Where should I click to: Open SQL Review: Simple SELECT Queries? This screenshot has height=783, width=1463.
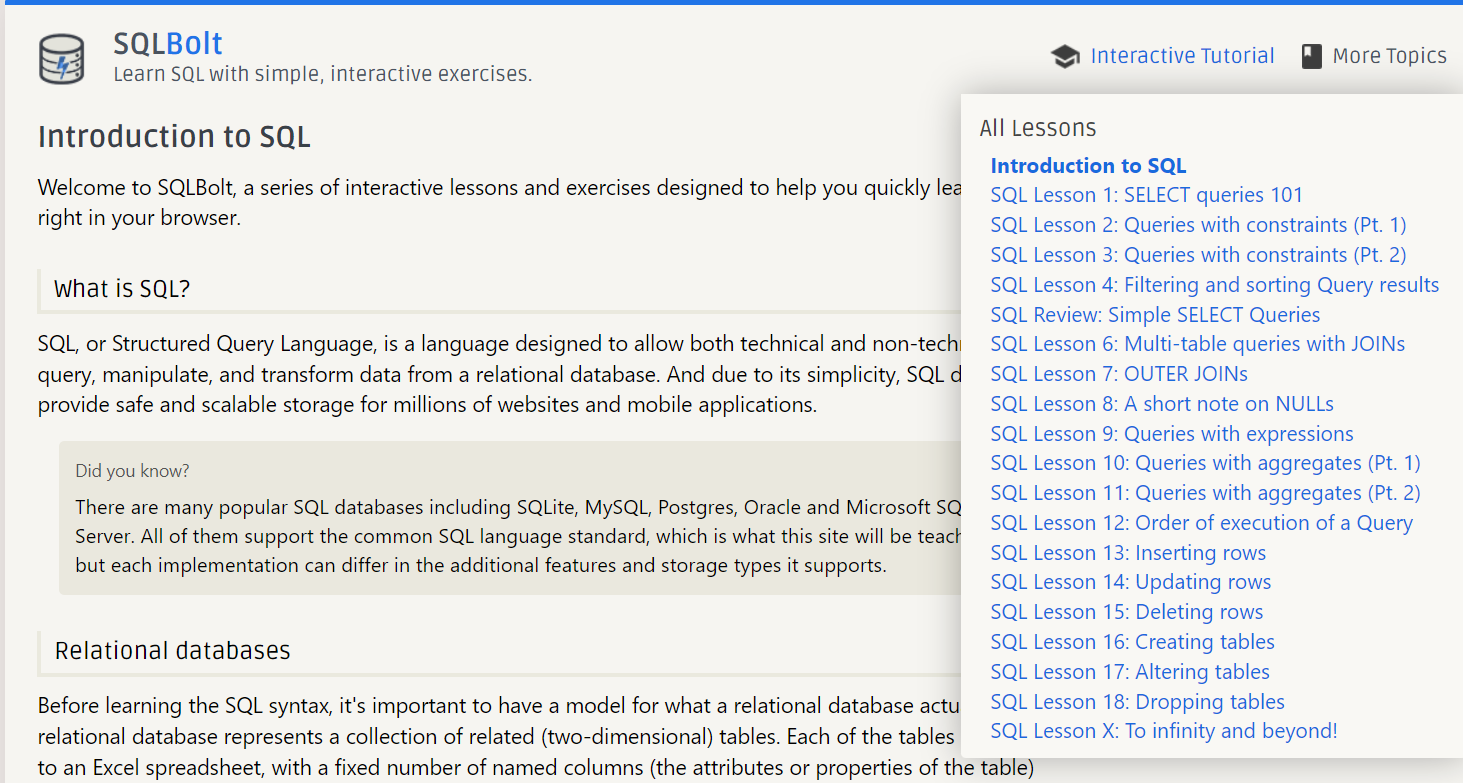[1155, 315]
